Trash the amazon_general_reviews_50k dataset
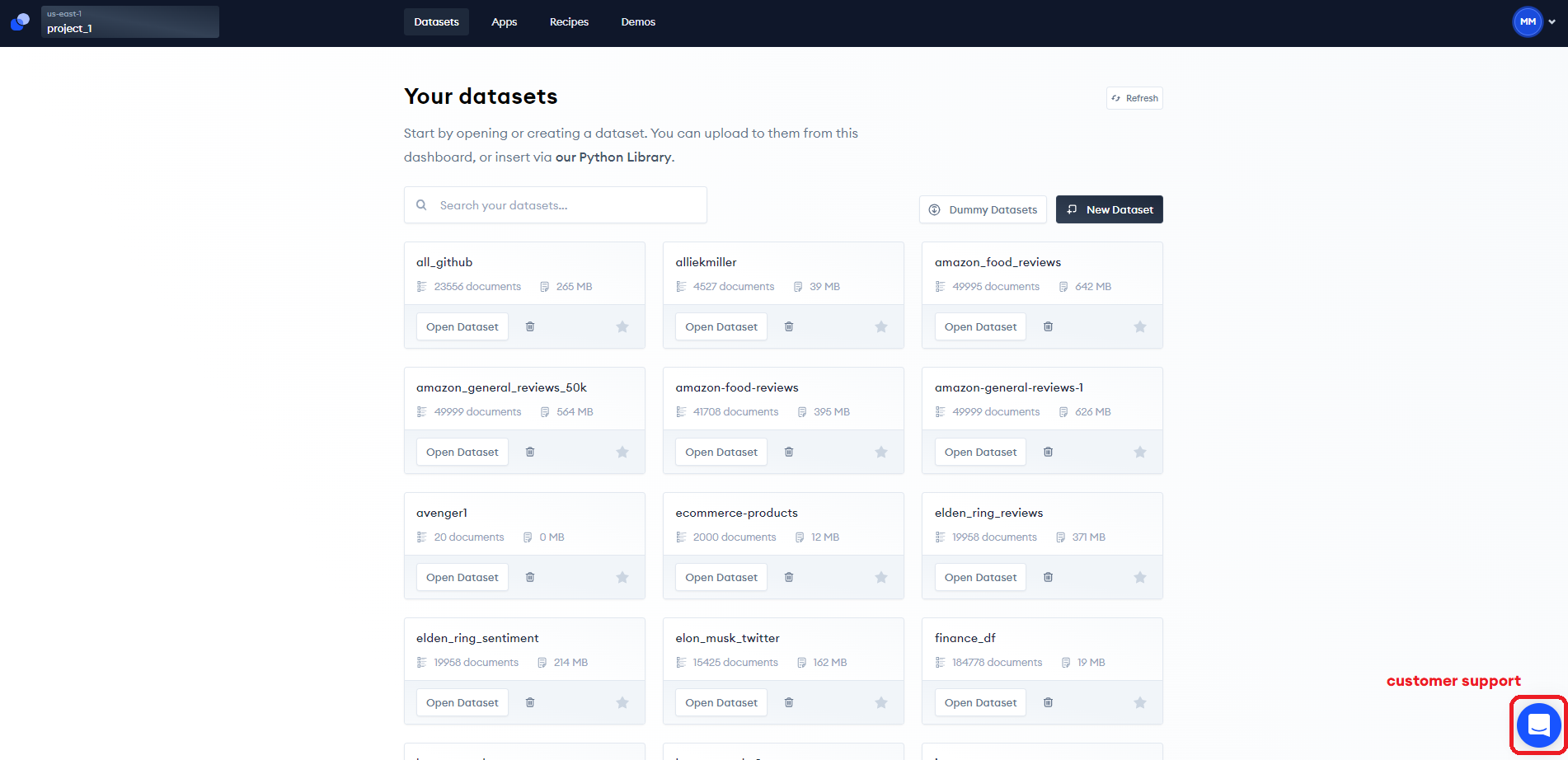The width and height of the screenshot is (1568, 760). pos(530,452)
